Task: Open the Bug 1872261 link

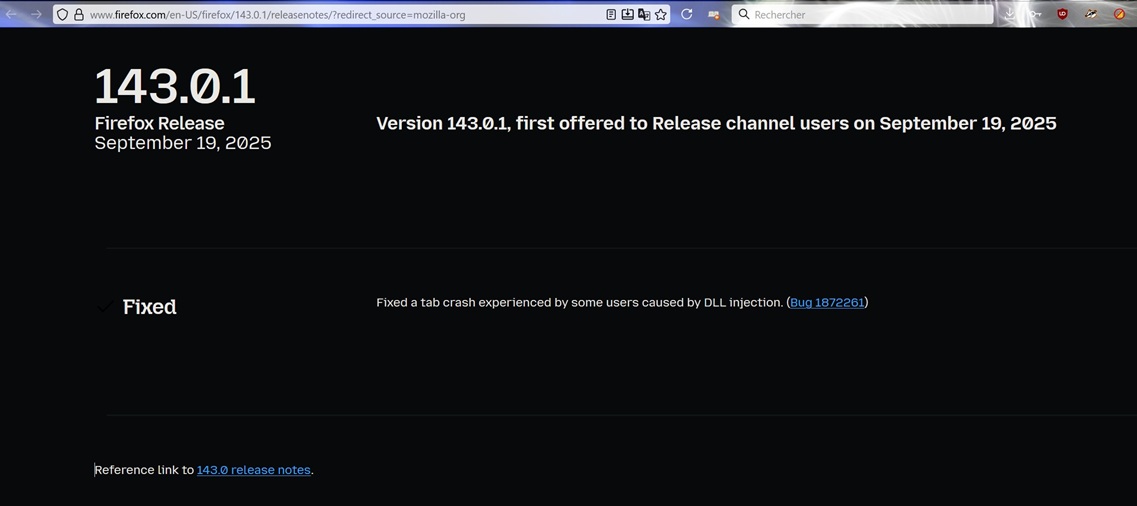Action: (827, 302)
